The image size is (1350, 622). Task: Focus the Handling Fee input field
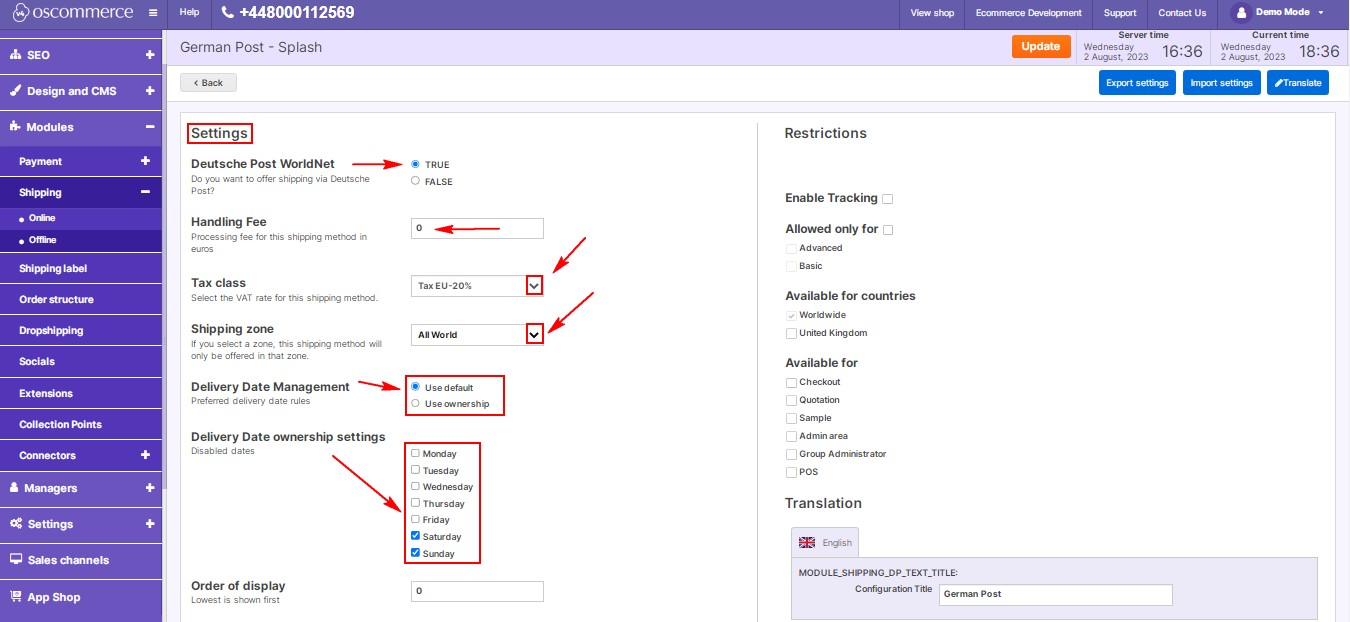click(x=477, y=228)
